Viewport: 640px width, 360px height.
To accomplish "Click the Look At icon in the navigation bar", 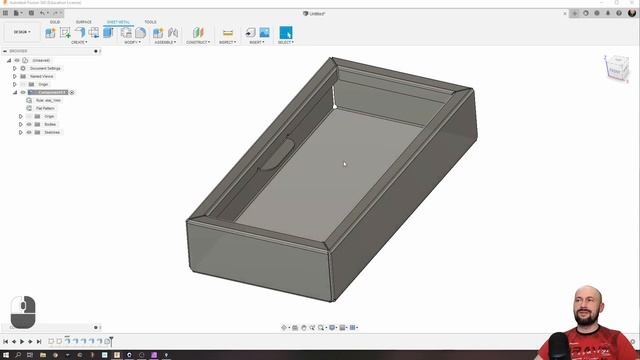I will [x=295, y=327].
